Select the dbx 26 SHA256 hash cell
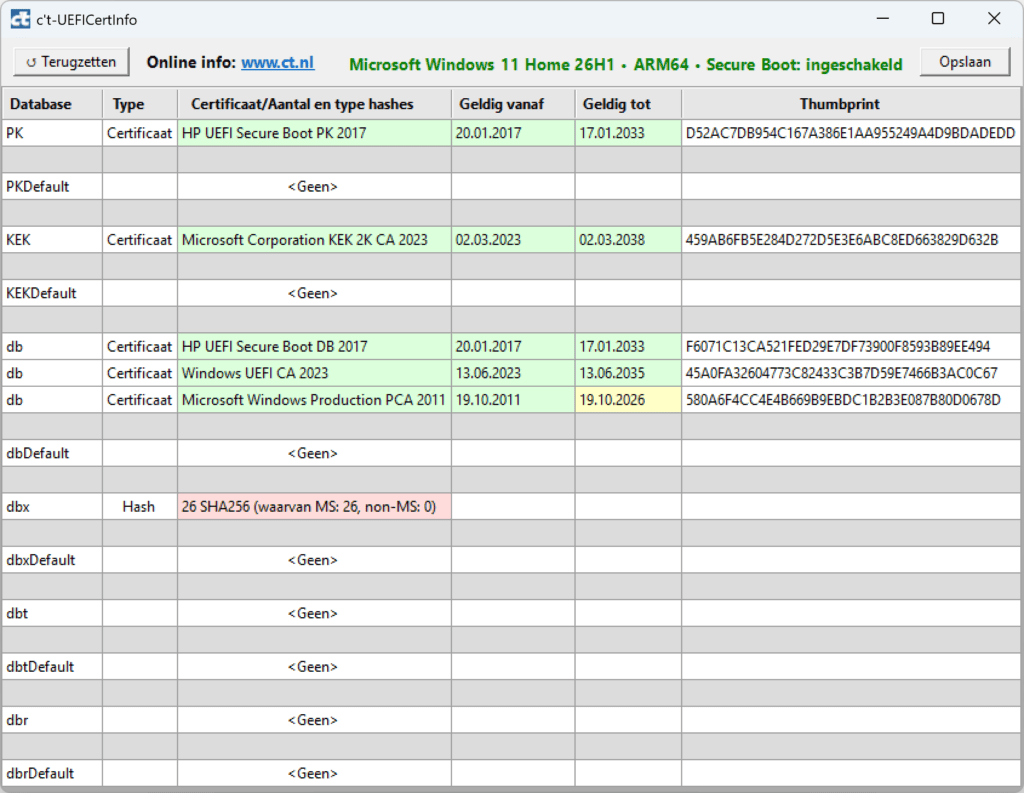The height and width of the screenshot is (793, 1024). [314, 506]
